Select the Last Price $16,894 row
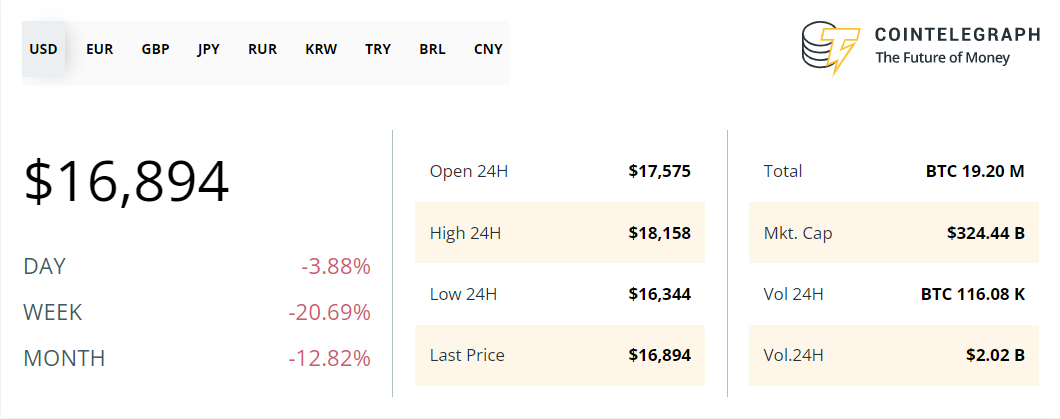 [x=560, y=355]
